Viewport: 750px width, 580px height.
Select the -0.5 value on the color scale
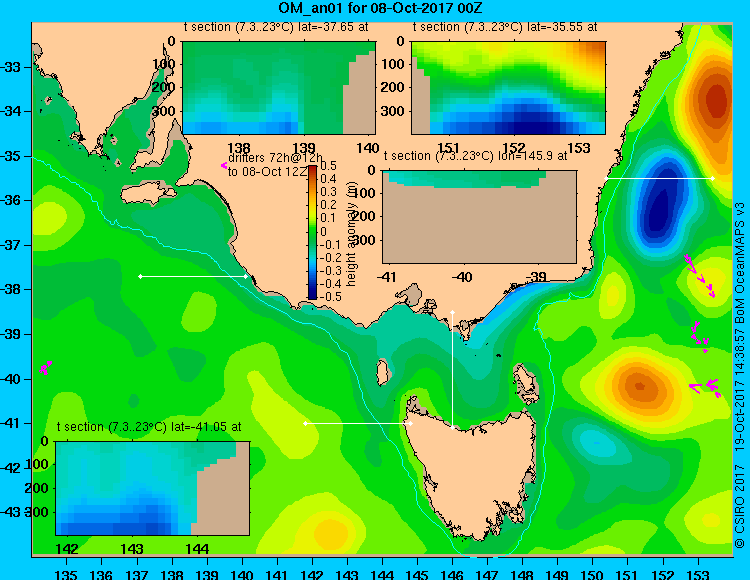point(331,297)
